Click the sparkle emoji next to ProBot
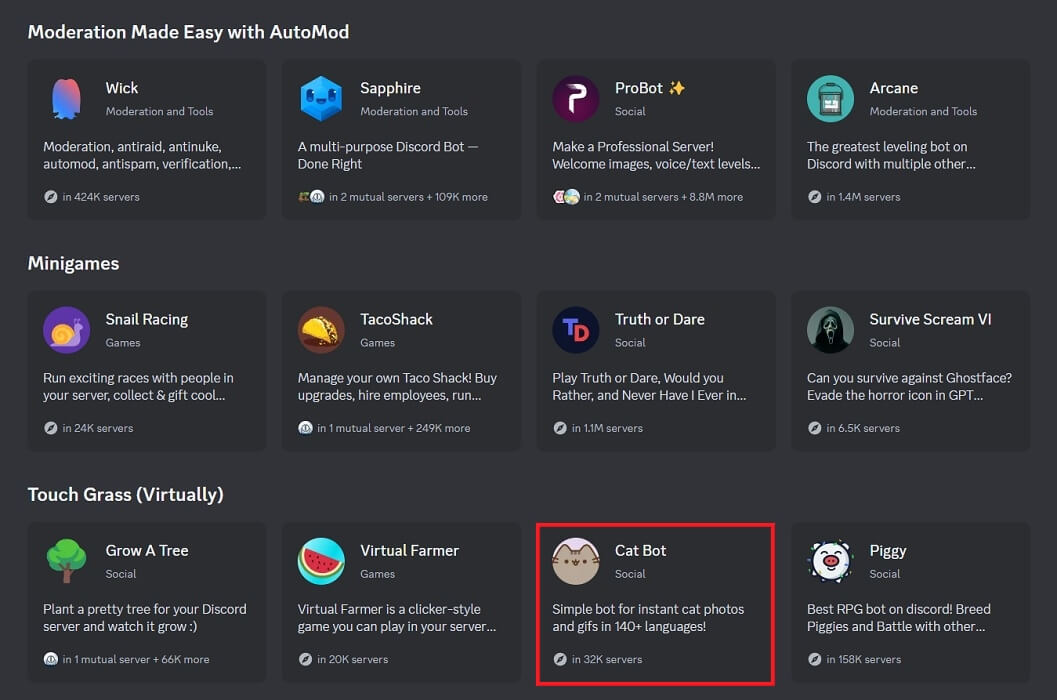This screenshot has width=1057, height=700. [677, 88]
